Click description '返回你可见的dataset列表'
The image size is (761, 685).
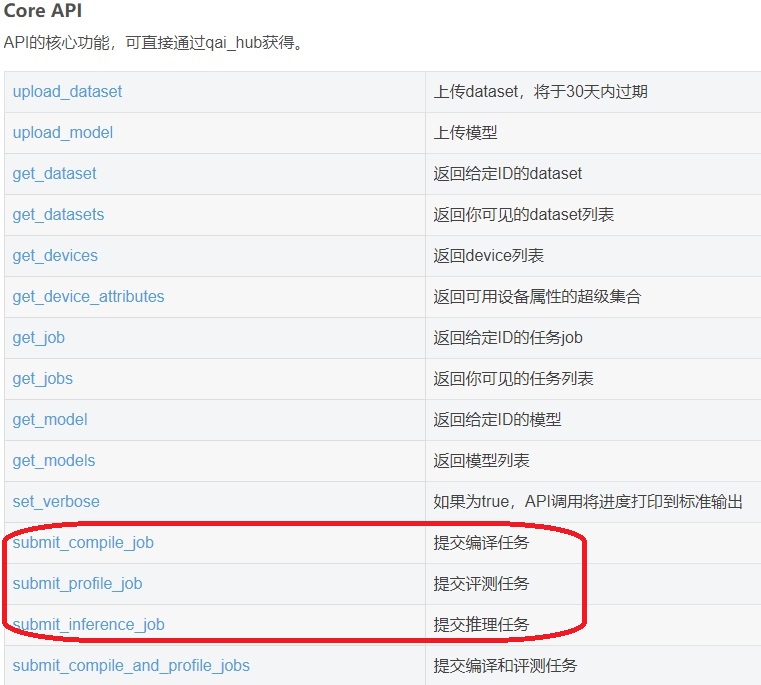click(524, 215)
